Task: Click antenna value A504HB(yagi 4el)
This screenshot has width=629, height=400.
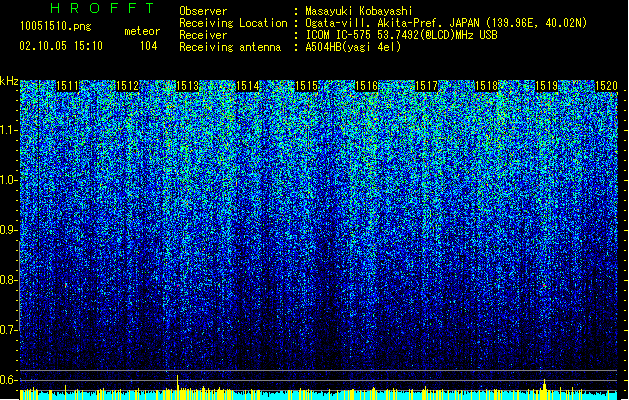Action: [x=353, y=47]
